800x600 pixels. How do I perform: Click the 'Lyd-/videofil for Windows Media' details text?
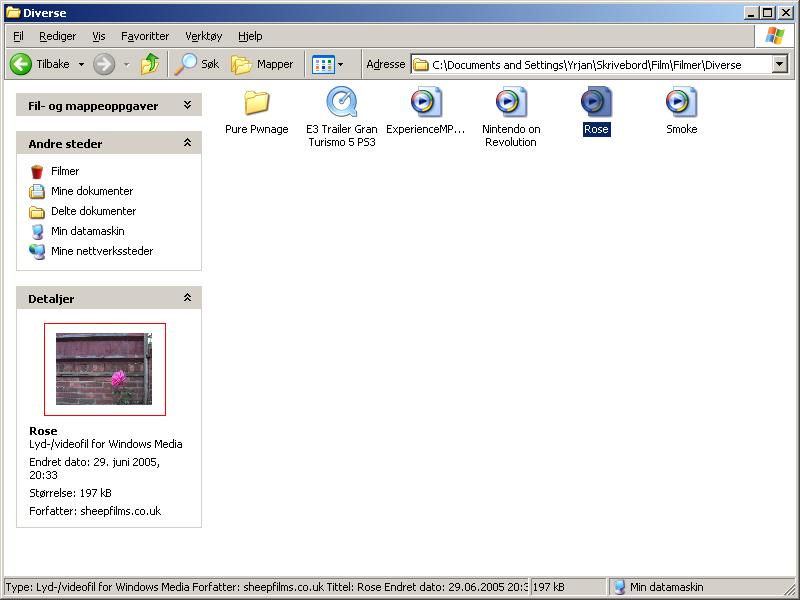pos(106,444)
